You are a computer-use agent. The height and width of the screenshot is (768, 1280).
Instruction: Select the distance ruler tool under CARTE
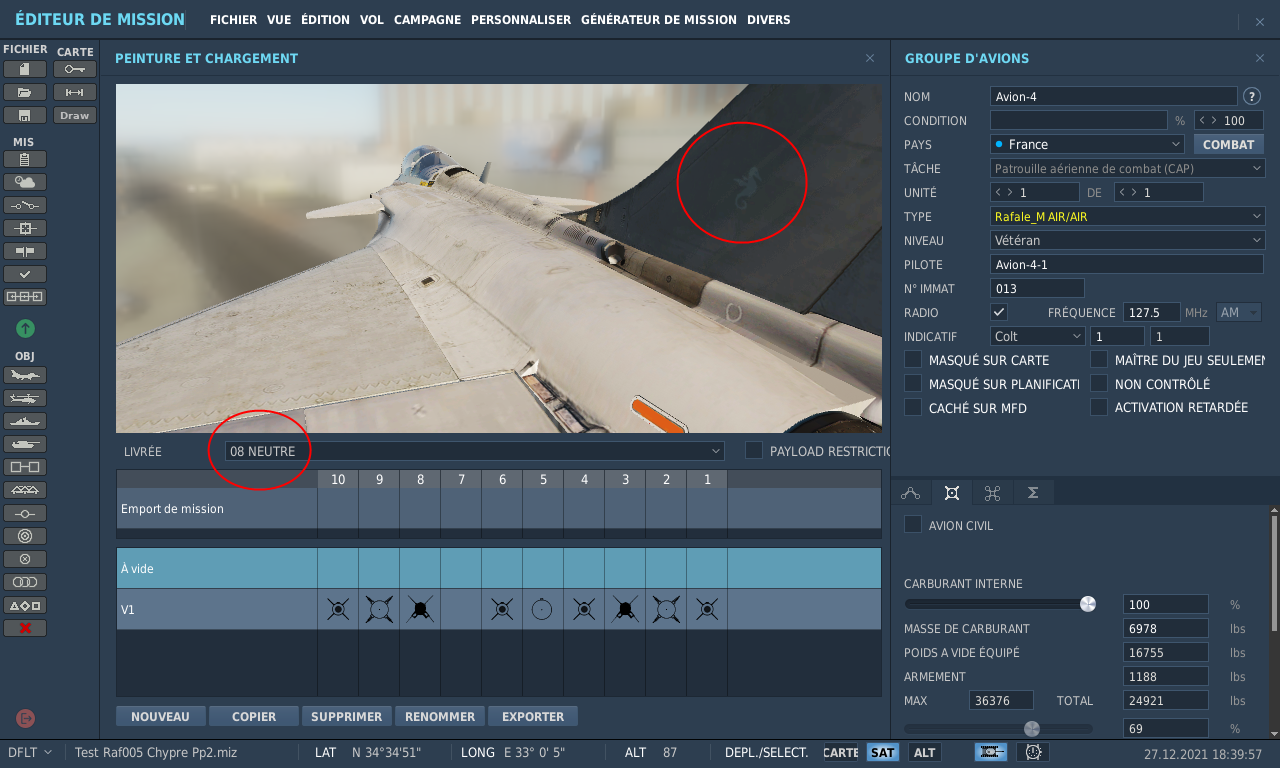click(75, 92)
